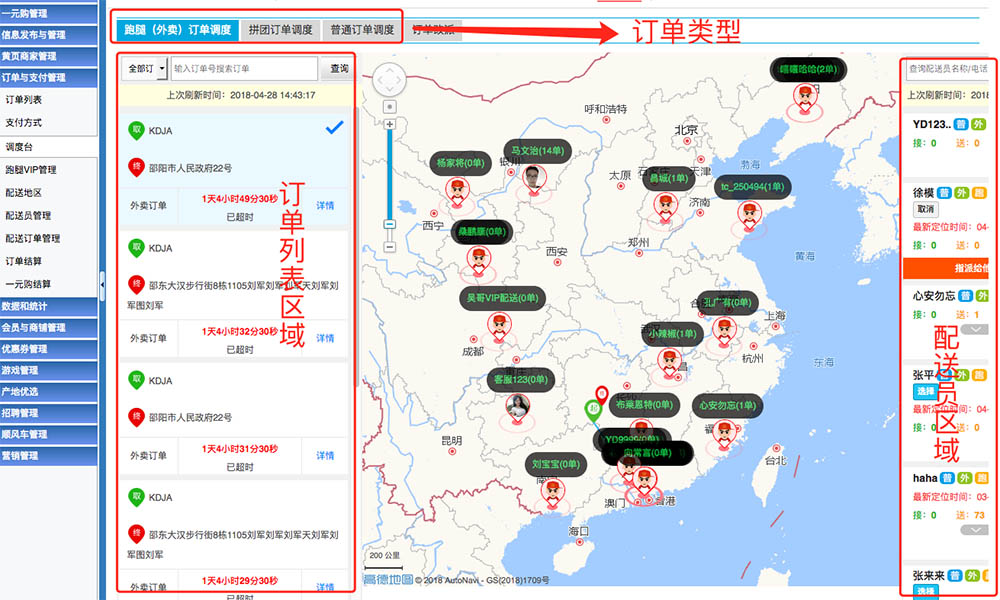Open 详情 link of the first order
This screenshot has height=600, width=1000.
click(x=325, y=205)
